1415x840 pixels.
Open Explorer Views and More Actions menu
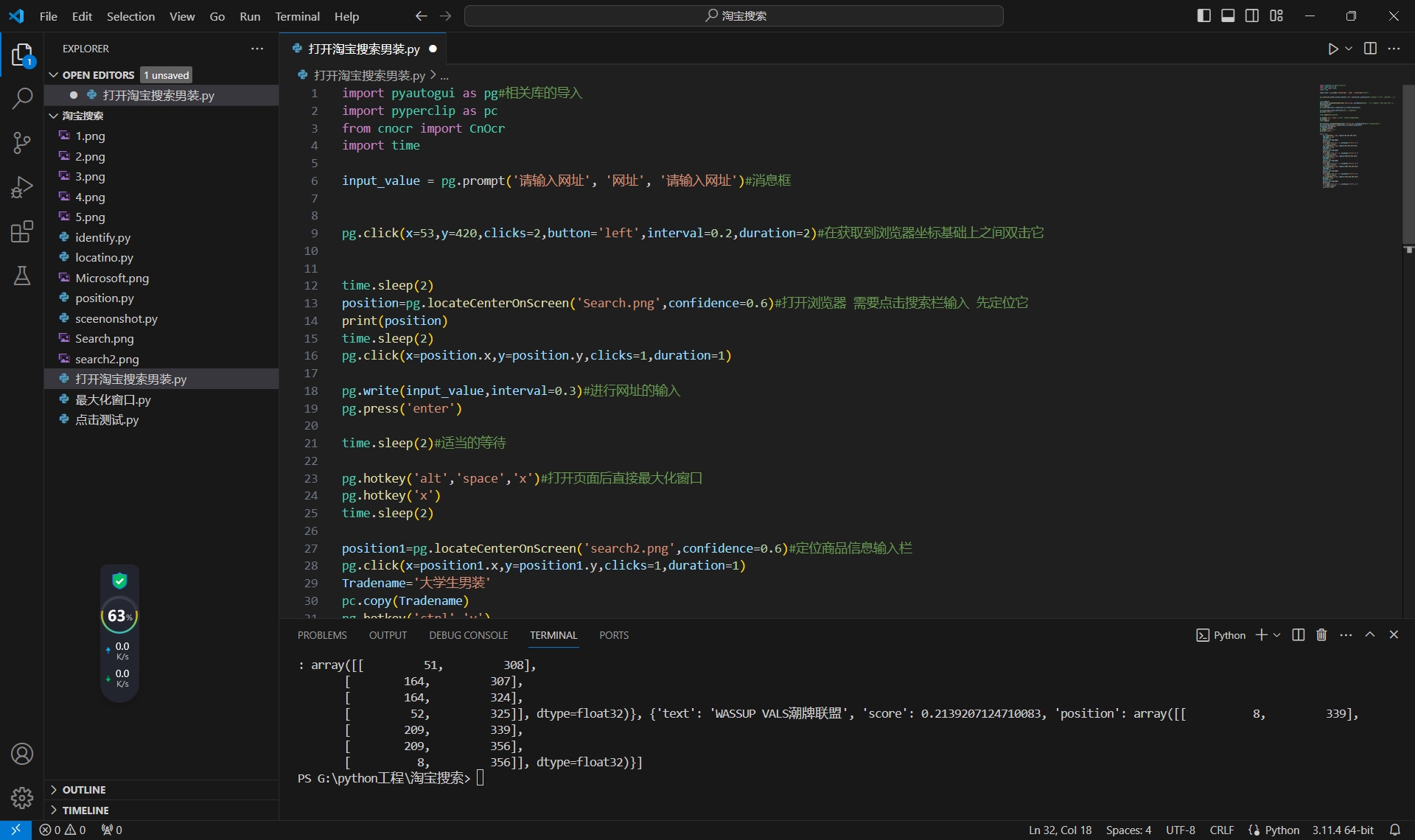click(256, 49)
